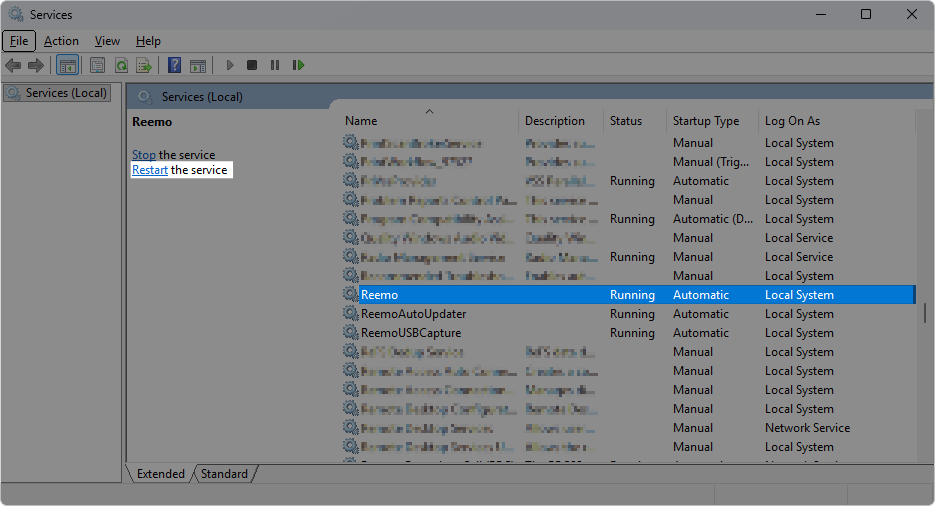
Task: Toggle the Show/Hide Console Tree icon
Action: (x=68, y=65)
